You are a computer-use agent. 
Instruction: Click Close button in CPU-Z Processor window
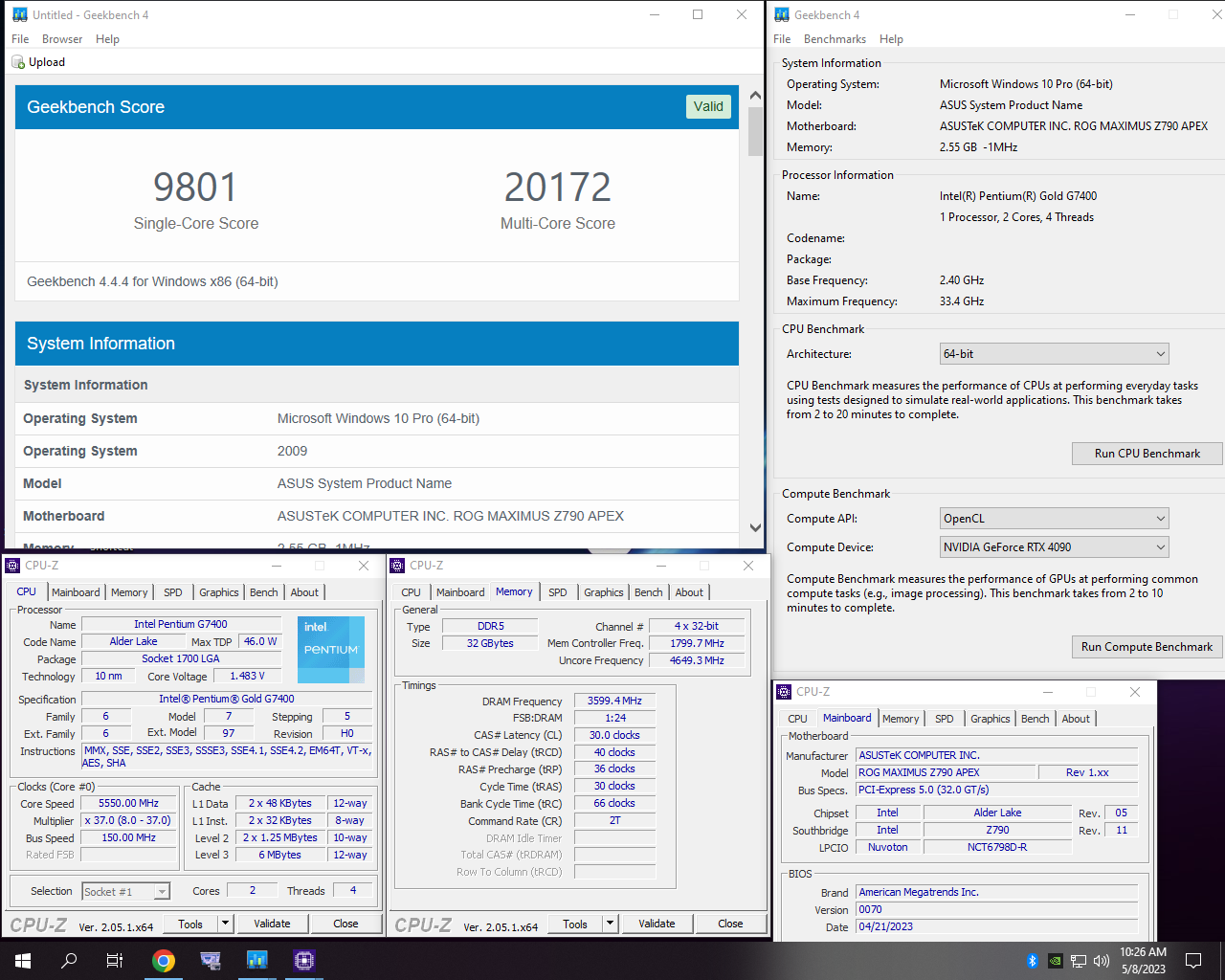(x=345, y=924)
